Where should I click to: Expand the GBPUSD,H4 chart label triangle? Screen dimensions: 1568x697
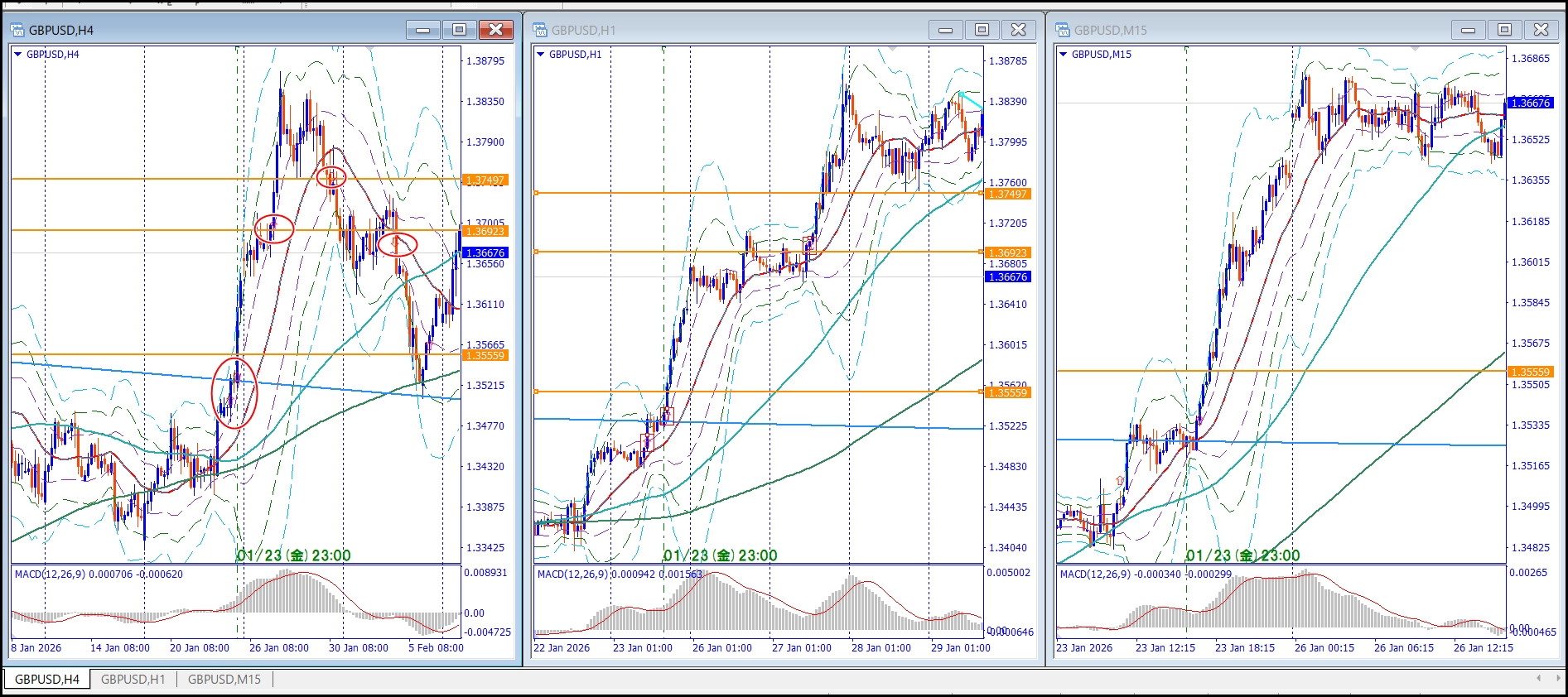click(18, 55)
